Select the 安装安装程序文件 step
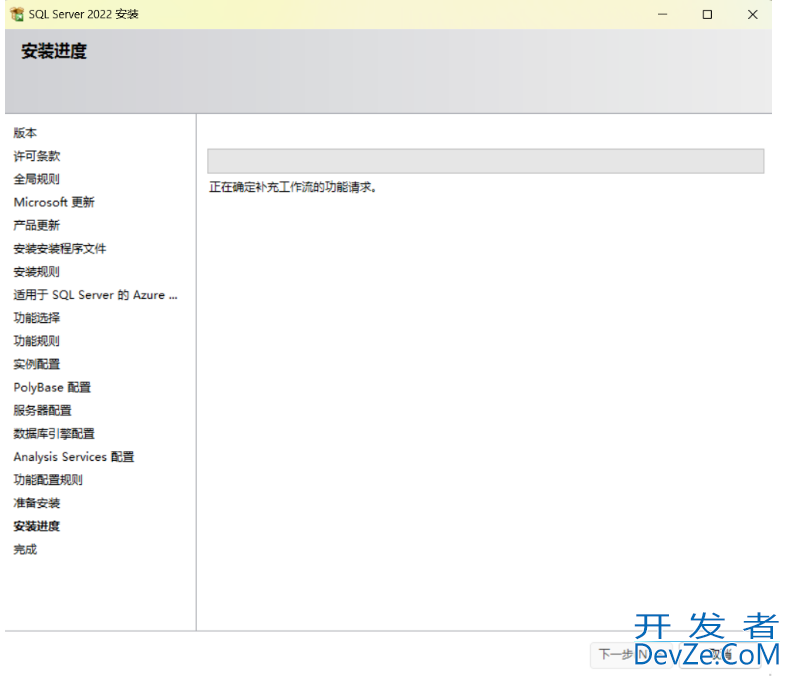Viewport: 790px width, 676px height. [60, 249]
